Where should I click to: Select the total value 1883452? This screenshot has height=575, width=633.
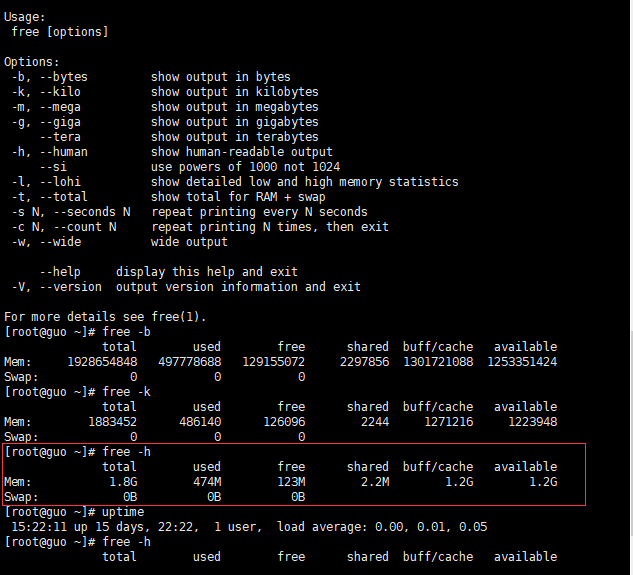click(113, 422)
